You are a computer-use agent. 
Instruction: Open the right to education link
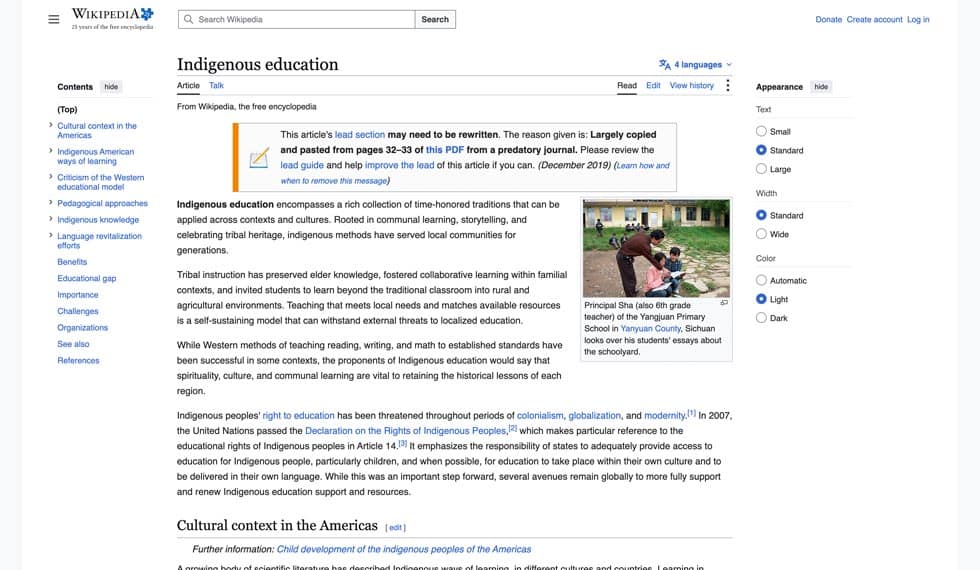tap(298, 416)
